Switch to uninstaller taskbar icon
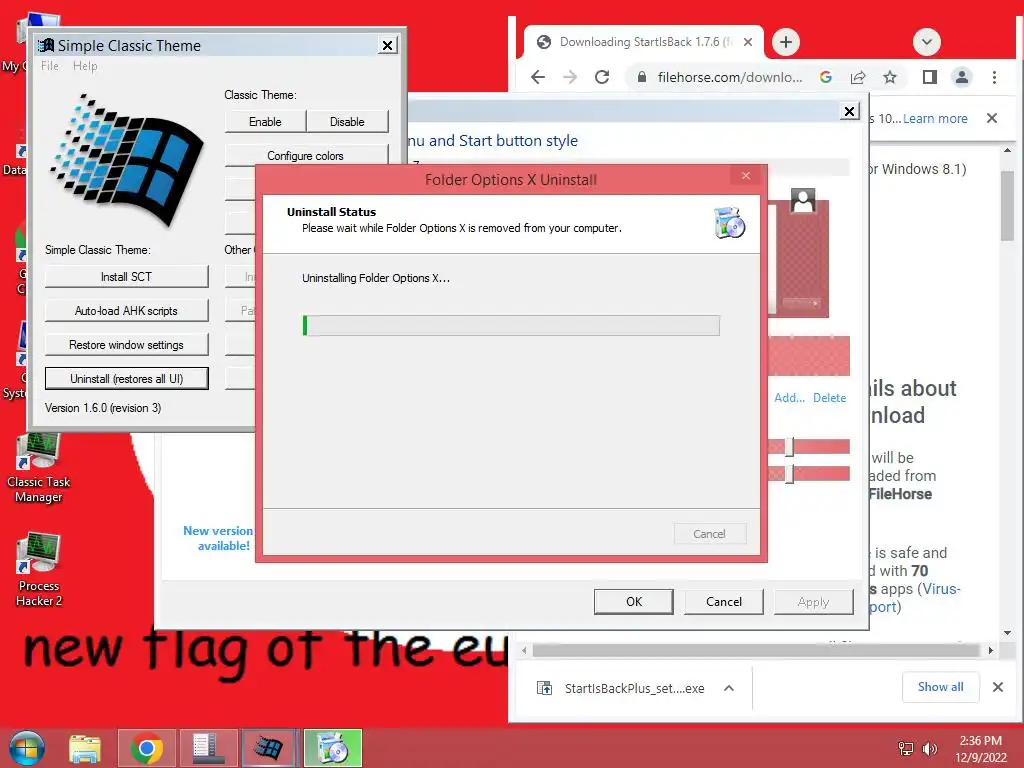The image size is (1024, 768). click(x=332, y=748)
